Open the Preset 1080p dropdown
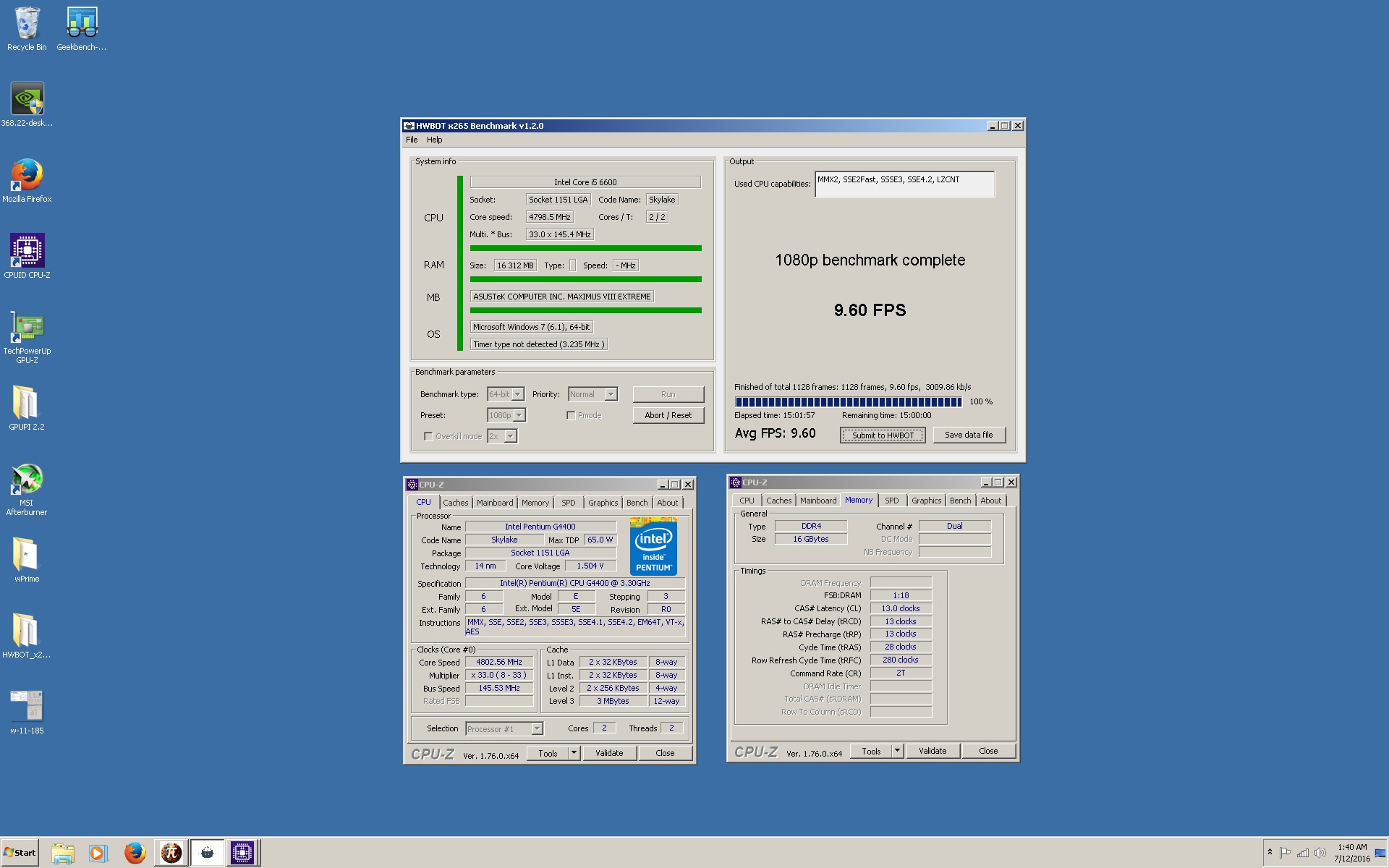The image size is (1389, 868). tap(519, 415)
